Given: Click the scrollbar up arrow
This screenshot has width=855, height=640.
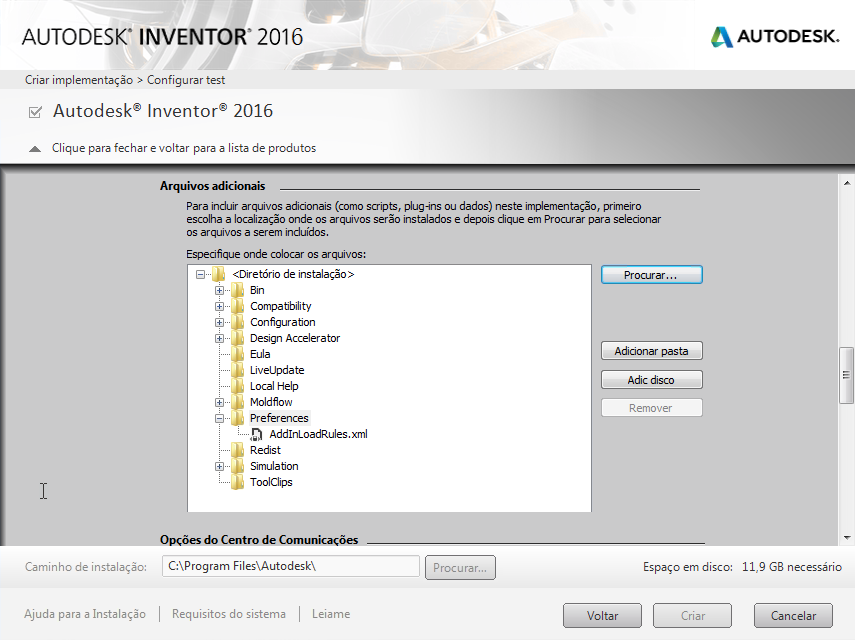Looking at the screenshot, I should point(846,183).
